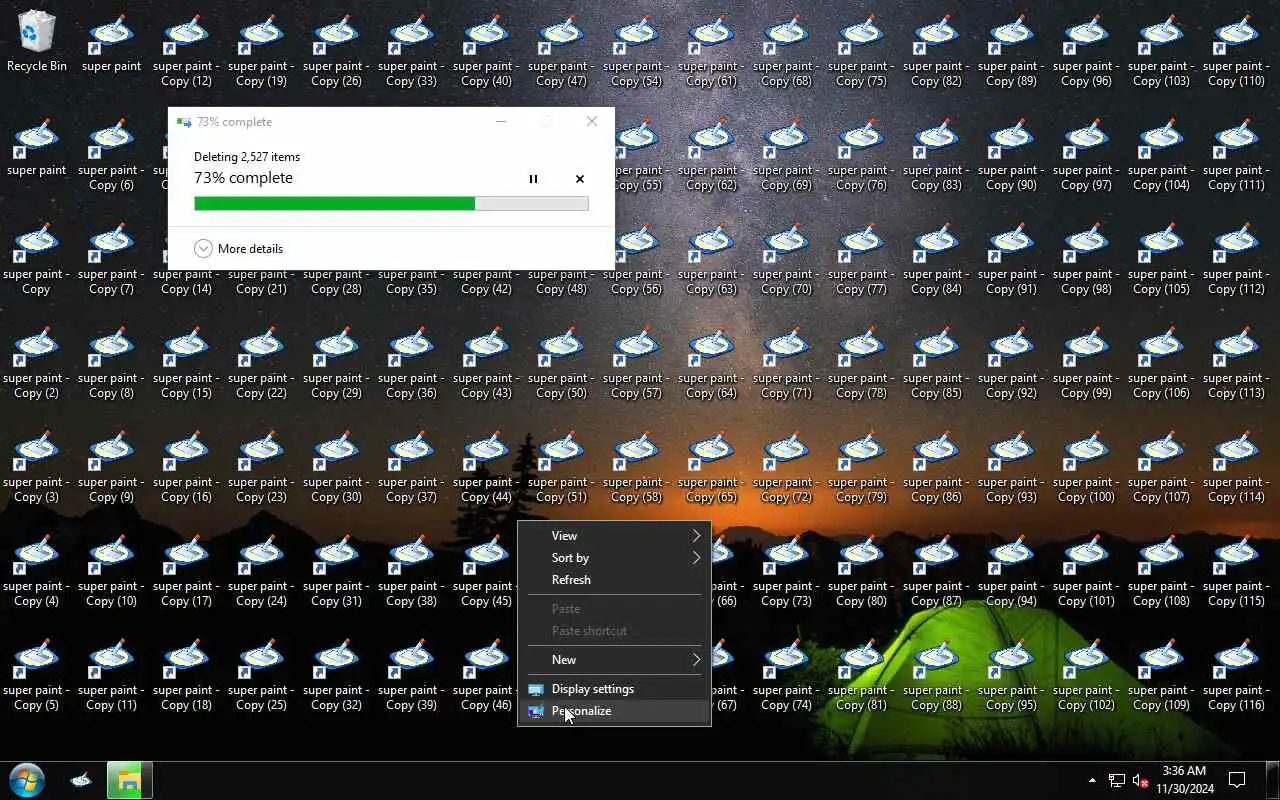This screenshot has width=1280, height=800.
Task: Open the New submenu
Action: [x=614, y=660]
